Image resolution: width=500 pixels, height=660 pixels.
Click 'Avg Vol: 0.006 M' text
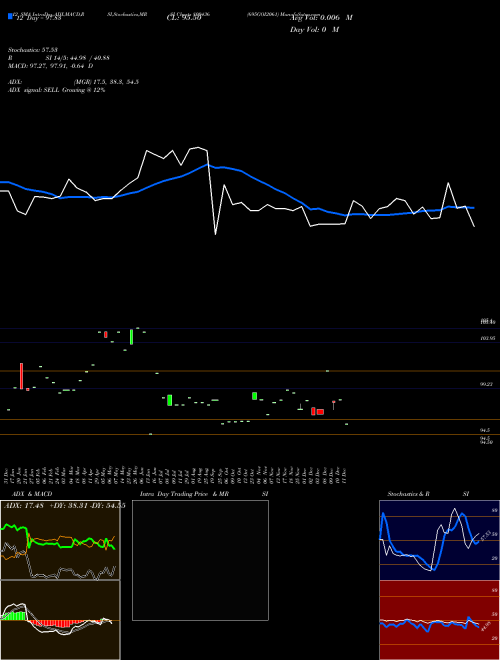tap(321, 18)
